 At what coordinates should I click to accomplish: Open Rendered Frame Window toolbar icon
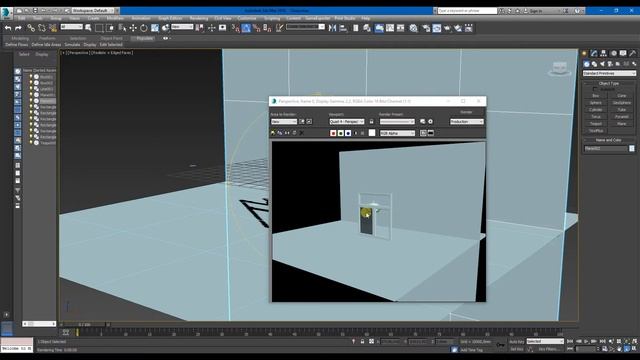pos(437,28)
